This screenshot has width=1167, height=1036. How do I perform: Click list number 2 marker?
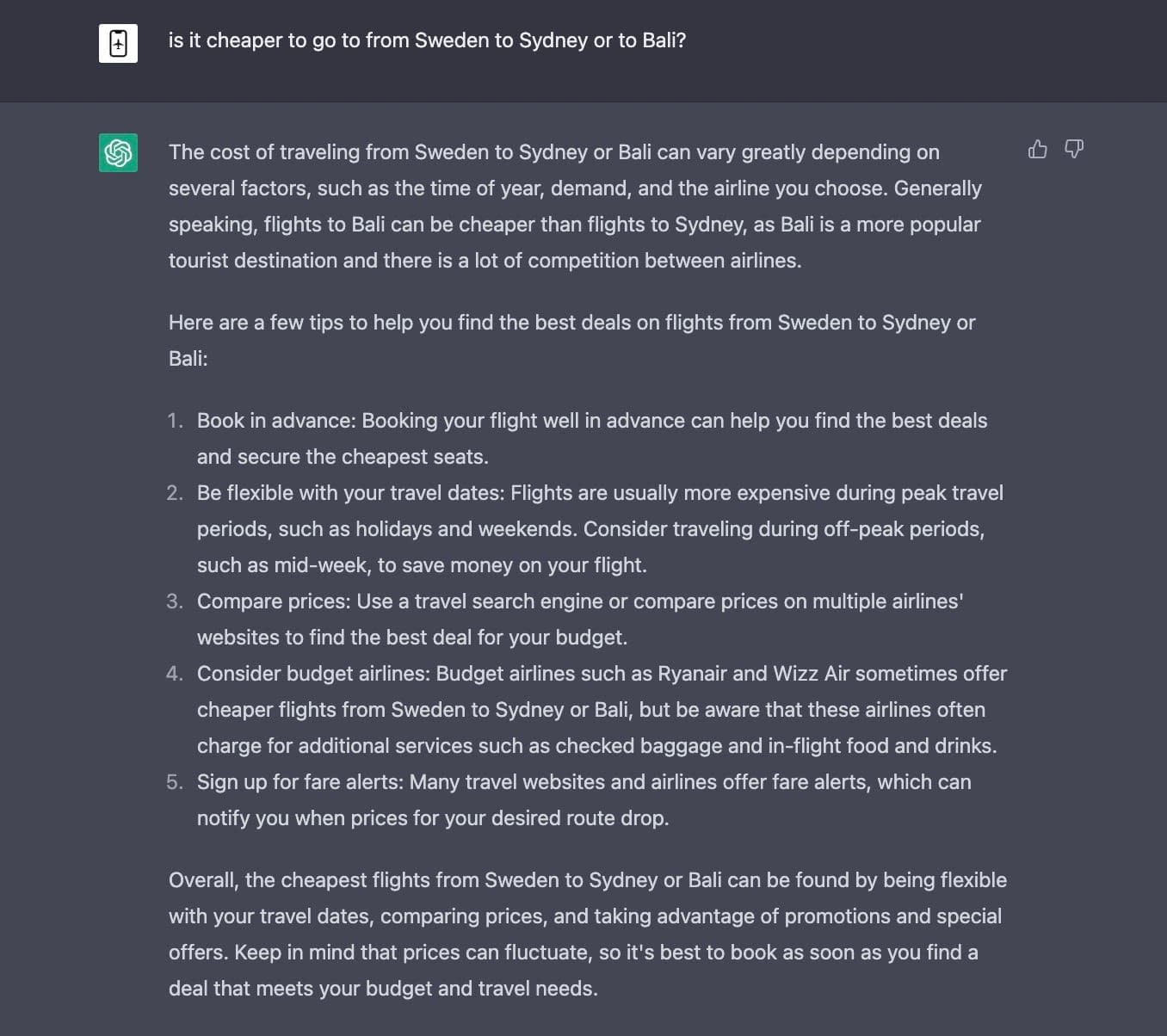(175, 493)
